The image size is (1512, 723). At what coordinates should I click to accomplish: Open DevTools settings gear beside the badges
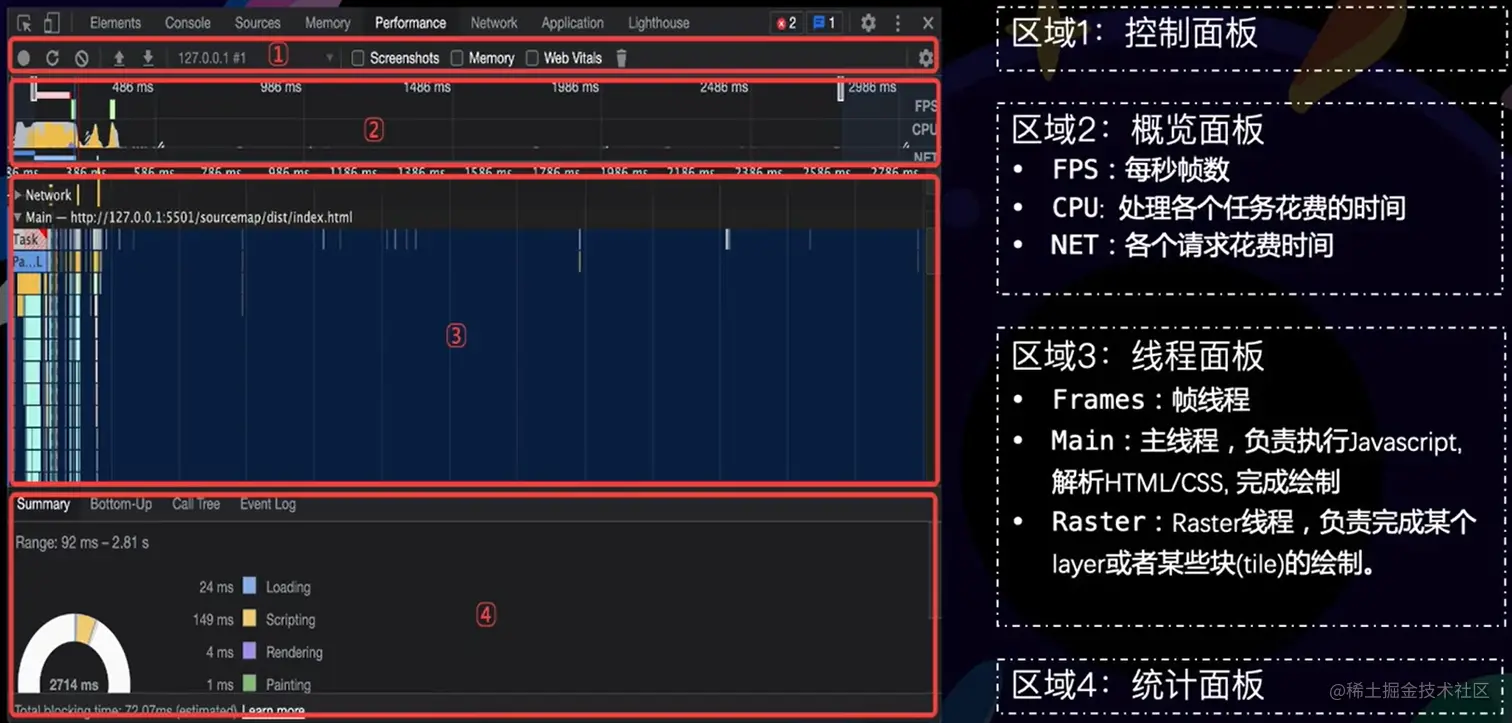(x=868, y=23)
